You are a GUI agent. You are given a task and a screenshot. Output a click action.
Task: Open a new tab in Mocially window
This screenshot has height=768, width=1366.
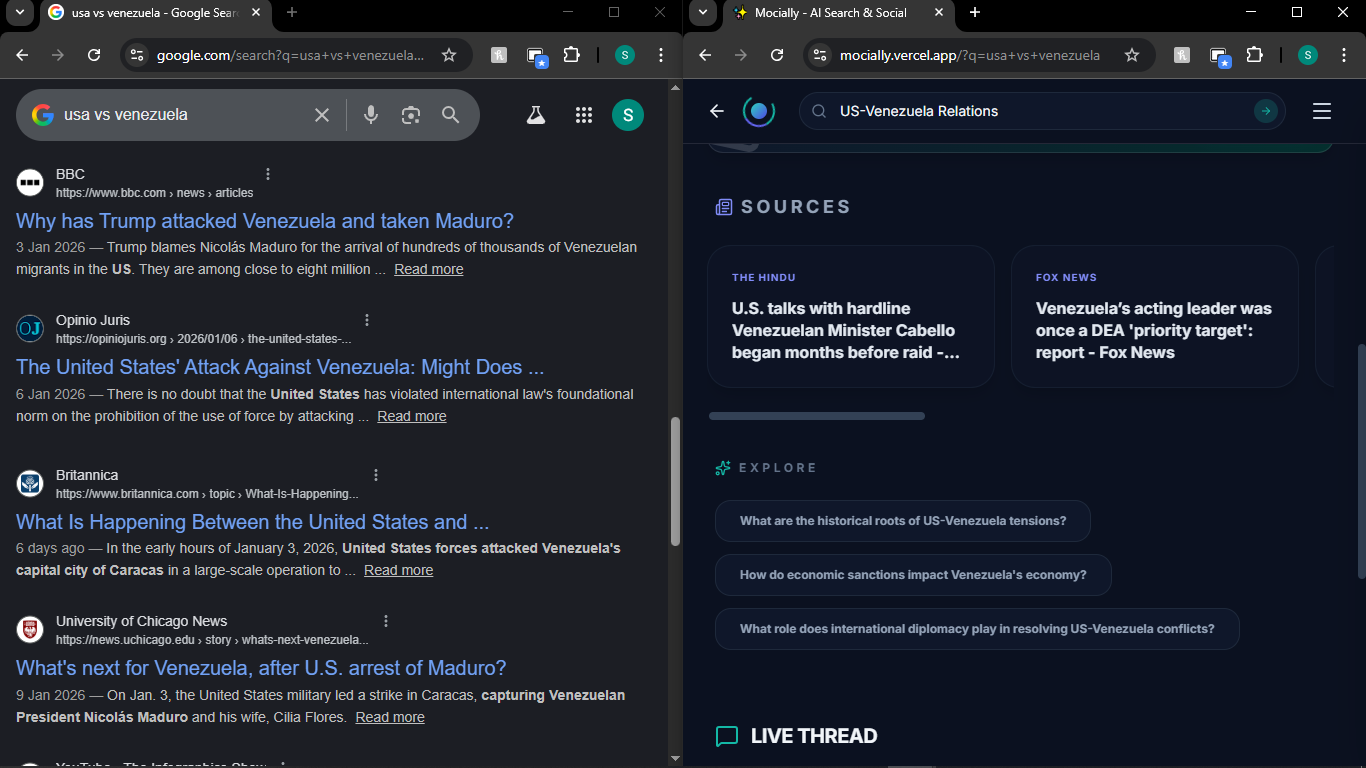[975, 12]
